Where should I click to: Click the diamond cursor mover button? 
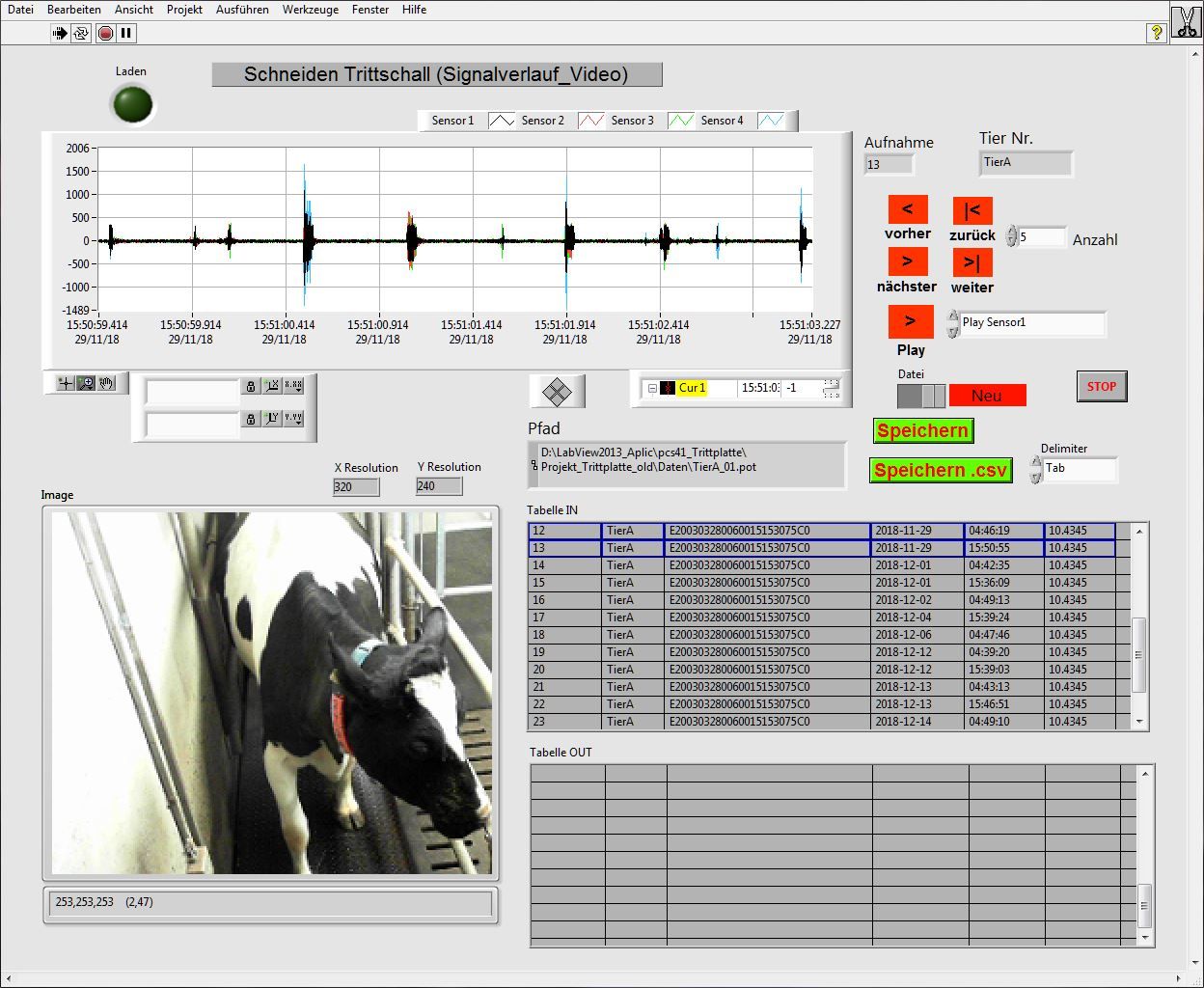[x=557, y=391]
